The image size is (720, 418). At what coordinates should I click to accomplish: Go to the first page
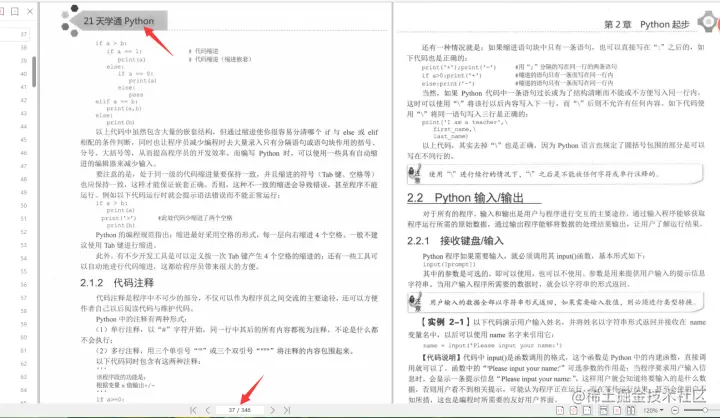[x=193, y=410]
